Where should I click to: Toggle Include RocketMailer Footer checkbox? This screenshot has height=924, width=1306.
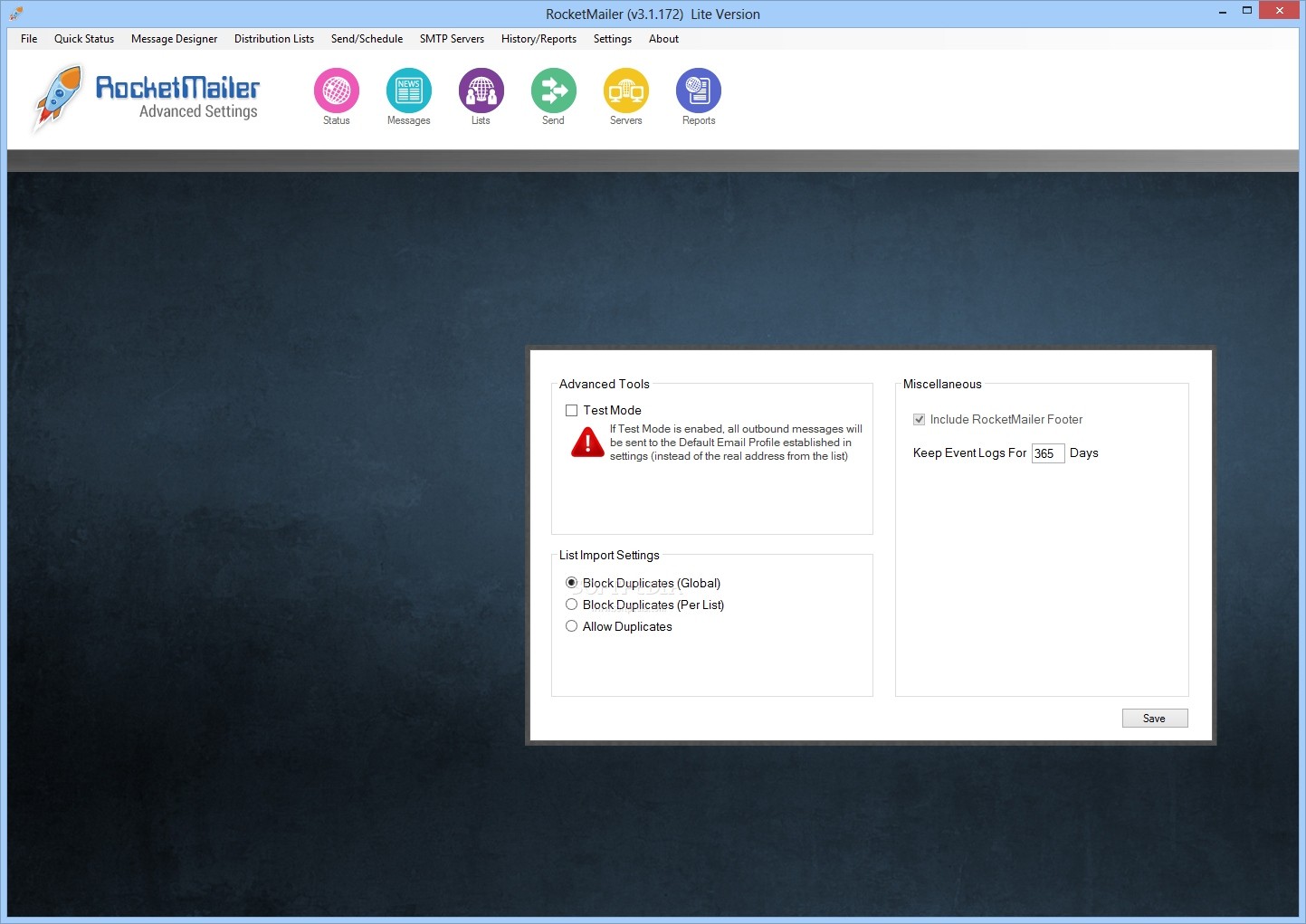(920, 419)
